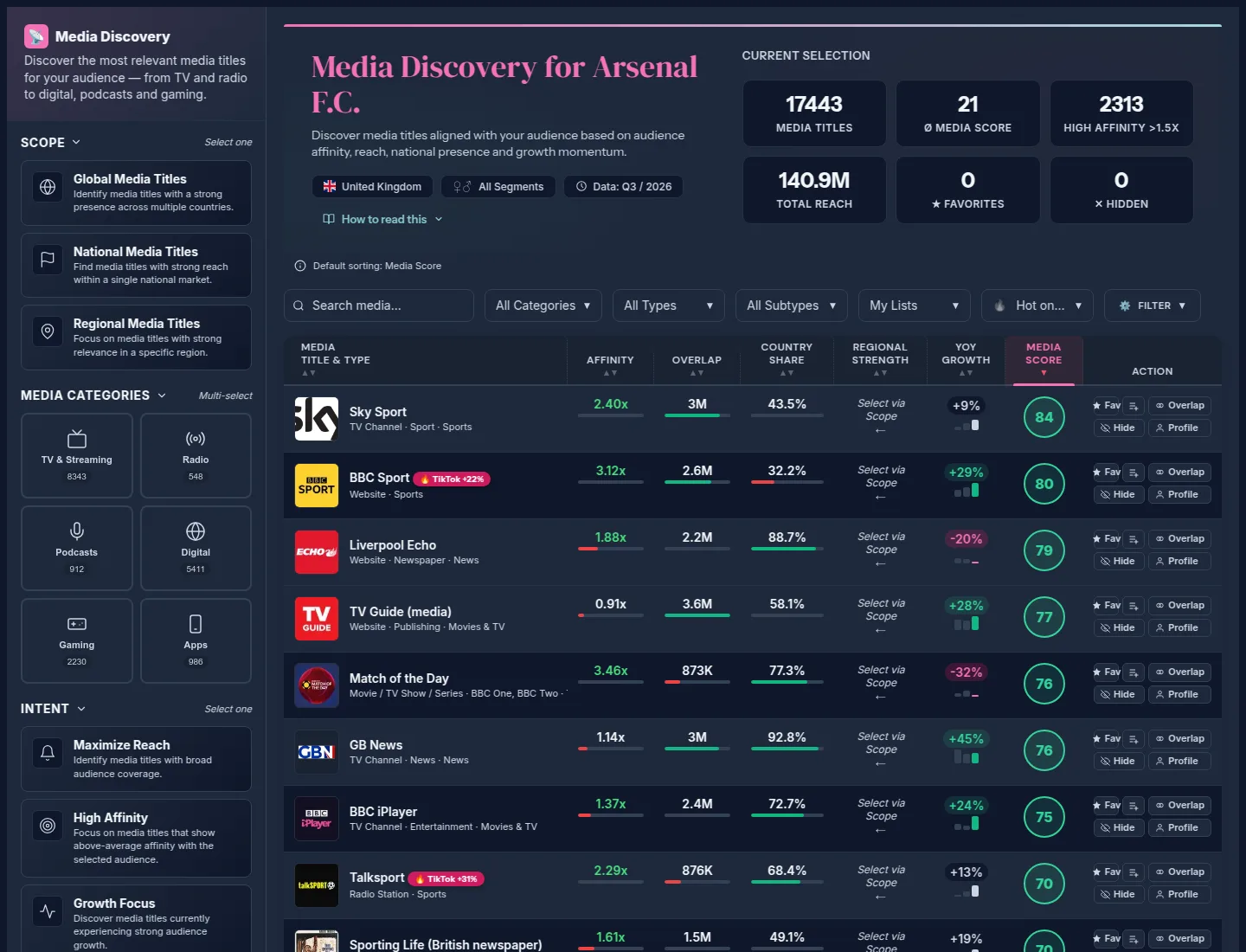Select the Gaming category tile
The width and height of the screenshot is (1246, 952).
tap(77, 640)
